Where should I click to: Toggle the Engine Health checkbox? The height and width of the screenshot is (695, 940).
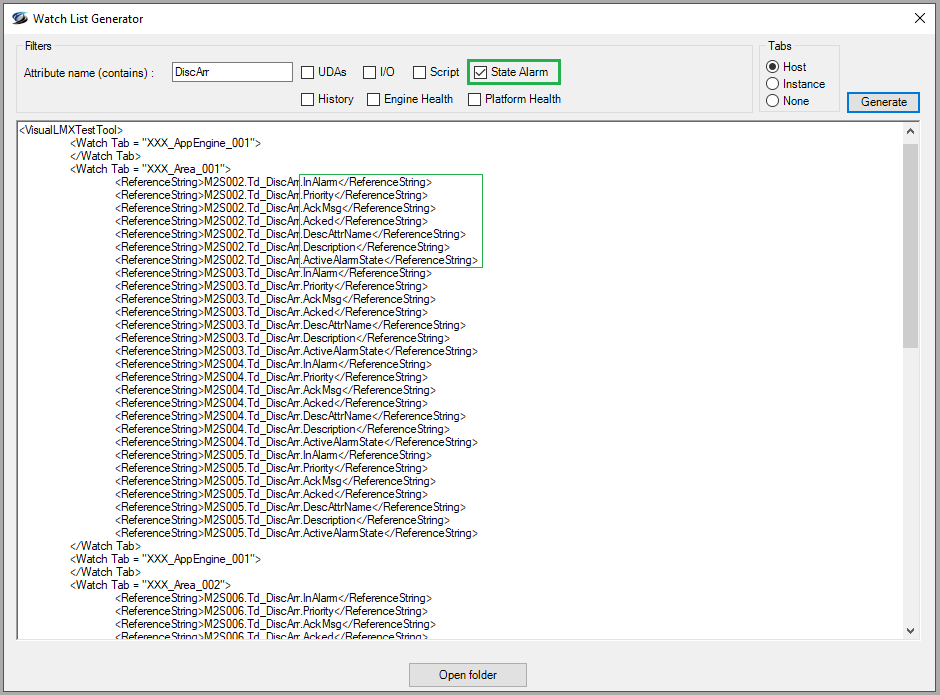point(374,99)
